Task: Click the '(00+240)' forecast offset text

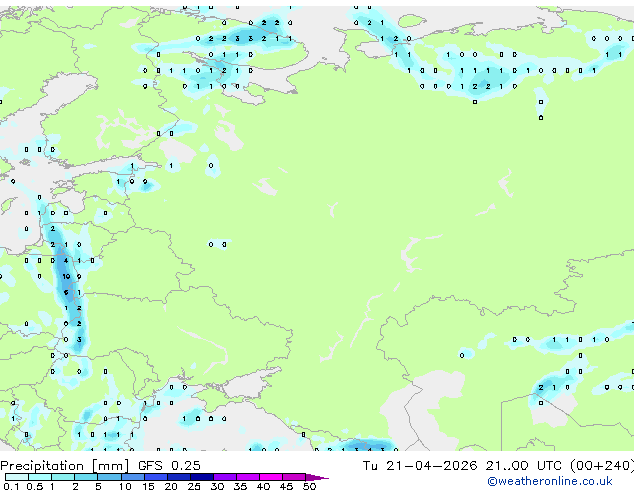Action: tap(602, 466)
